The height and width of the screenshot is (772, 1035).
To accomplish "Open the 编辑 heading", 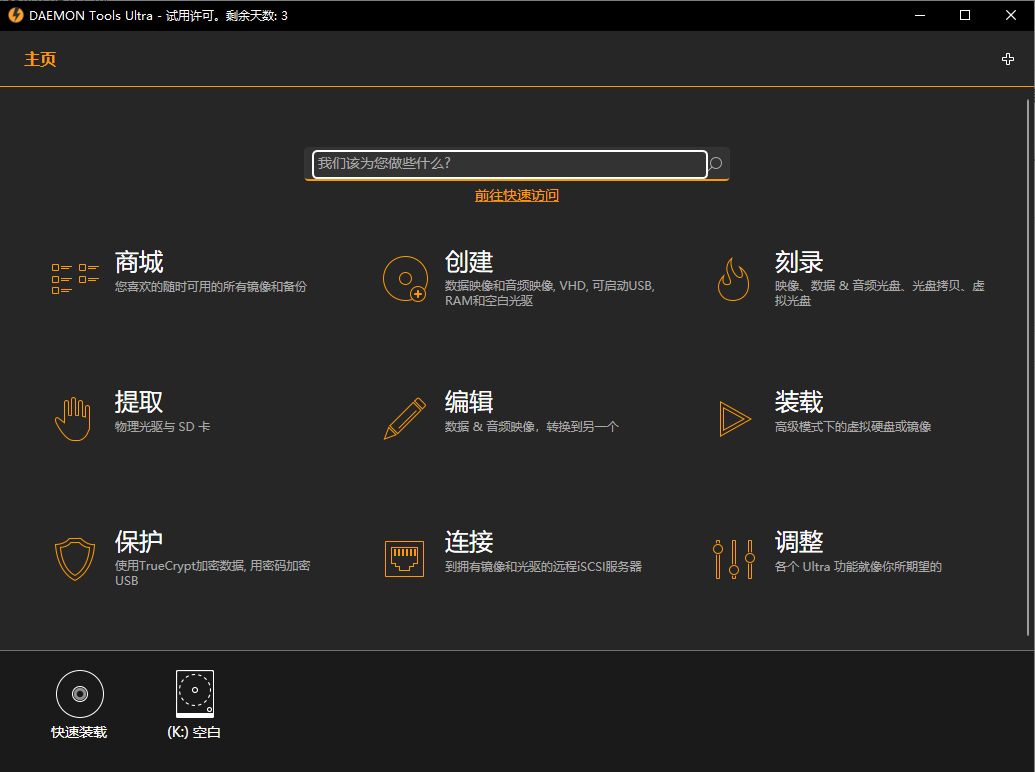I will [x=469, y=402].
